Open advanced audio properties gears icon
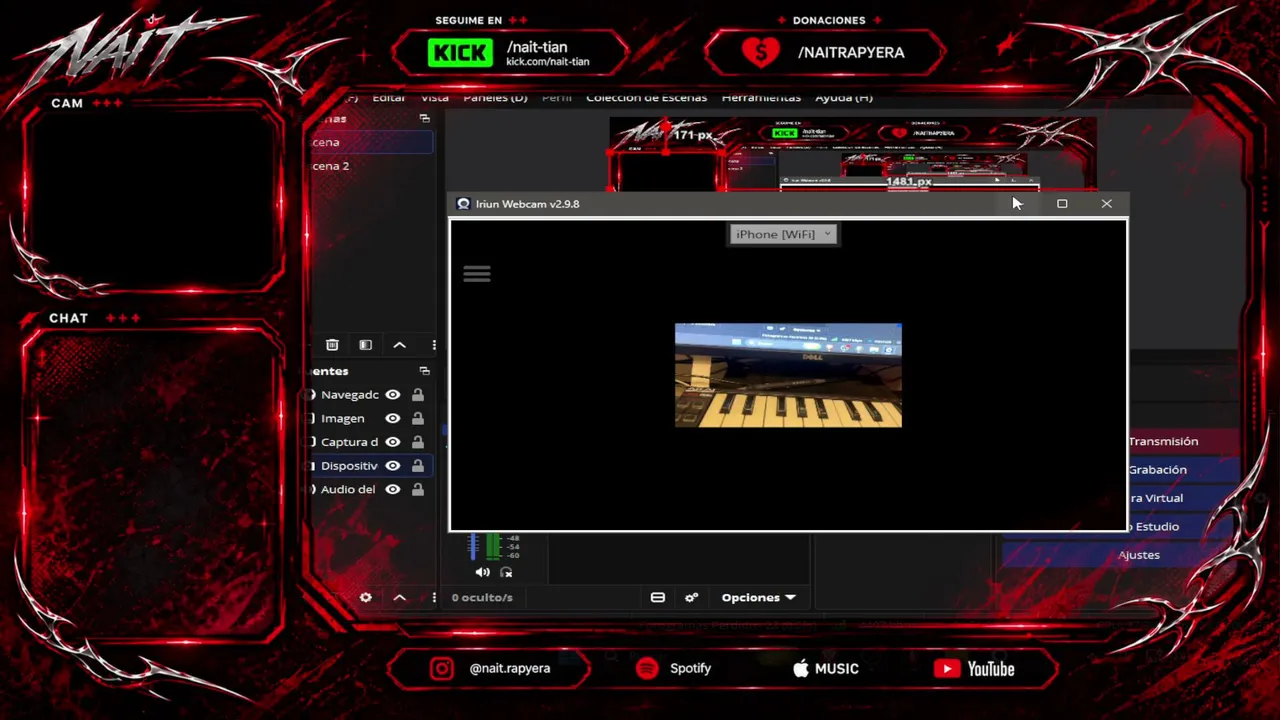 pyautogui.click(x=691, y=597)
